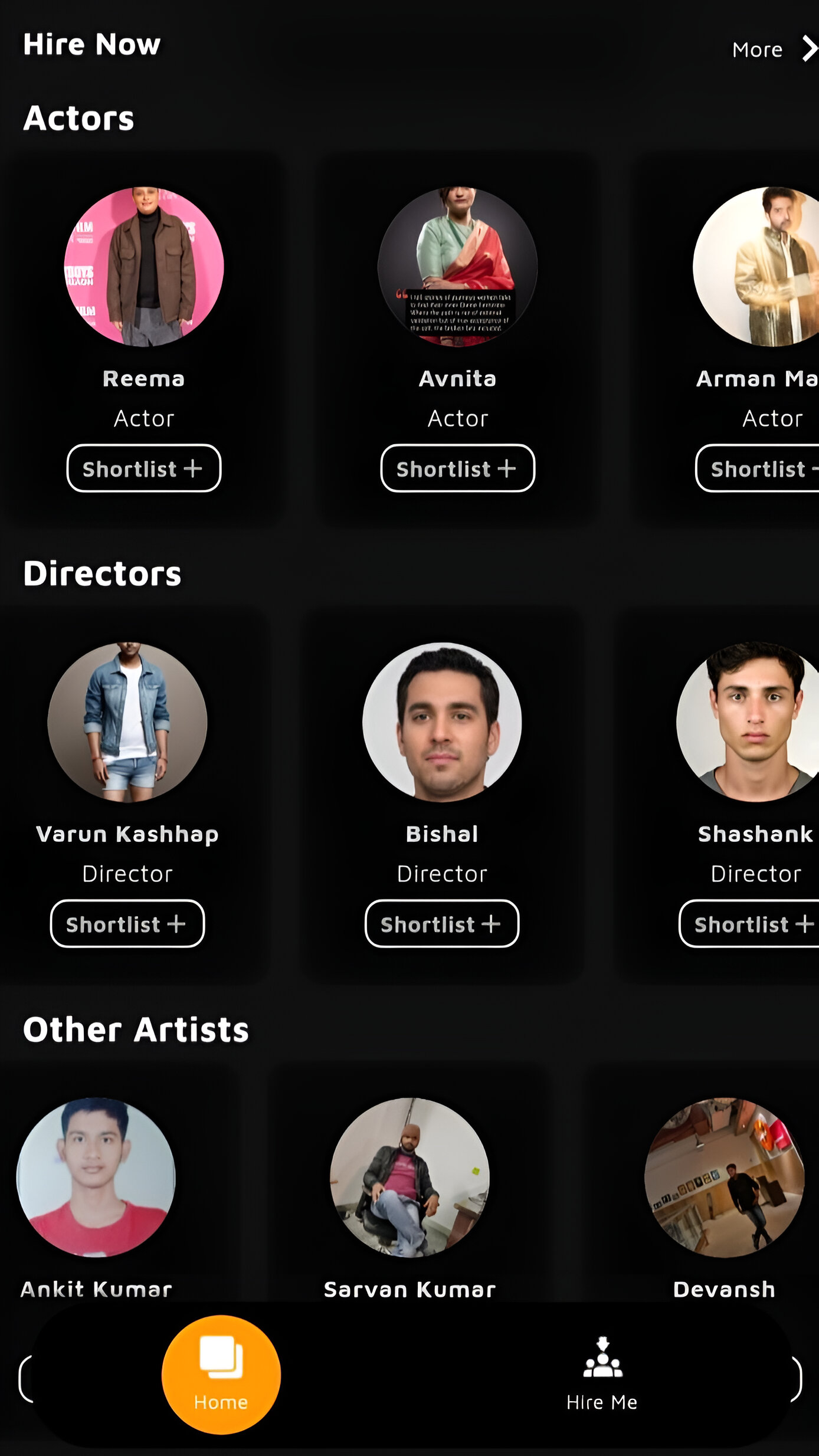The image size is (819, 1456).
Task: Open Devansh's artist thumbnail
Action: 725,1178
